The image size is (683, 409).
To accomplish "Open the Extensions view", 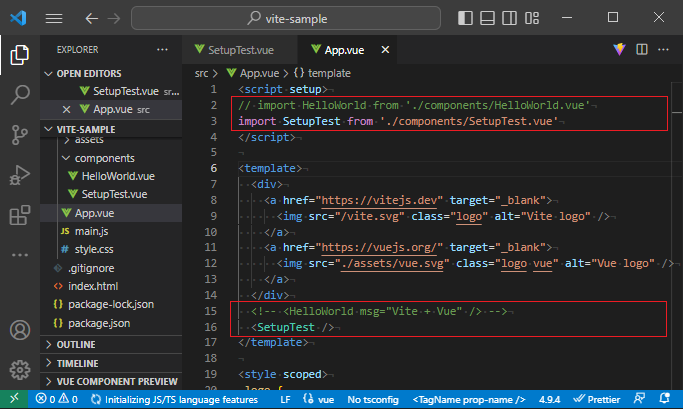I will pyautogui.click(x=20, y=215).
